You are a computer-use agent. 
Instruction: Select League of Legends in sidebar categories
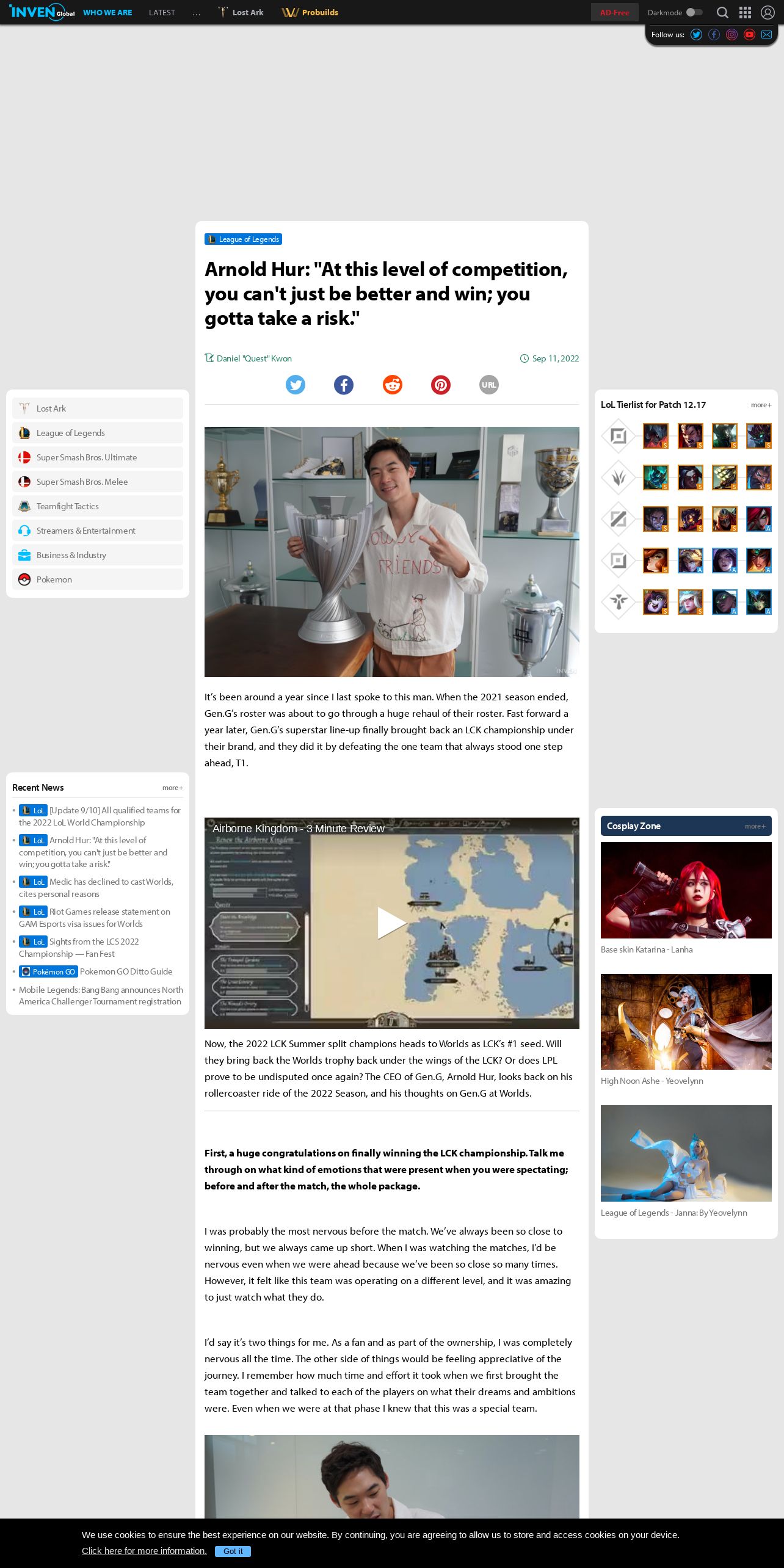pyautogui.click(x=98, y=433)
